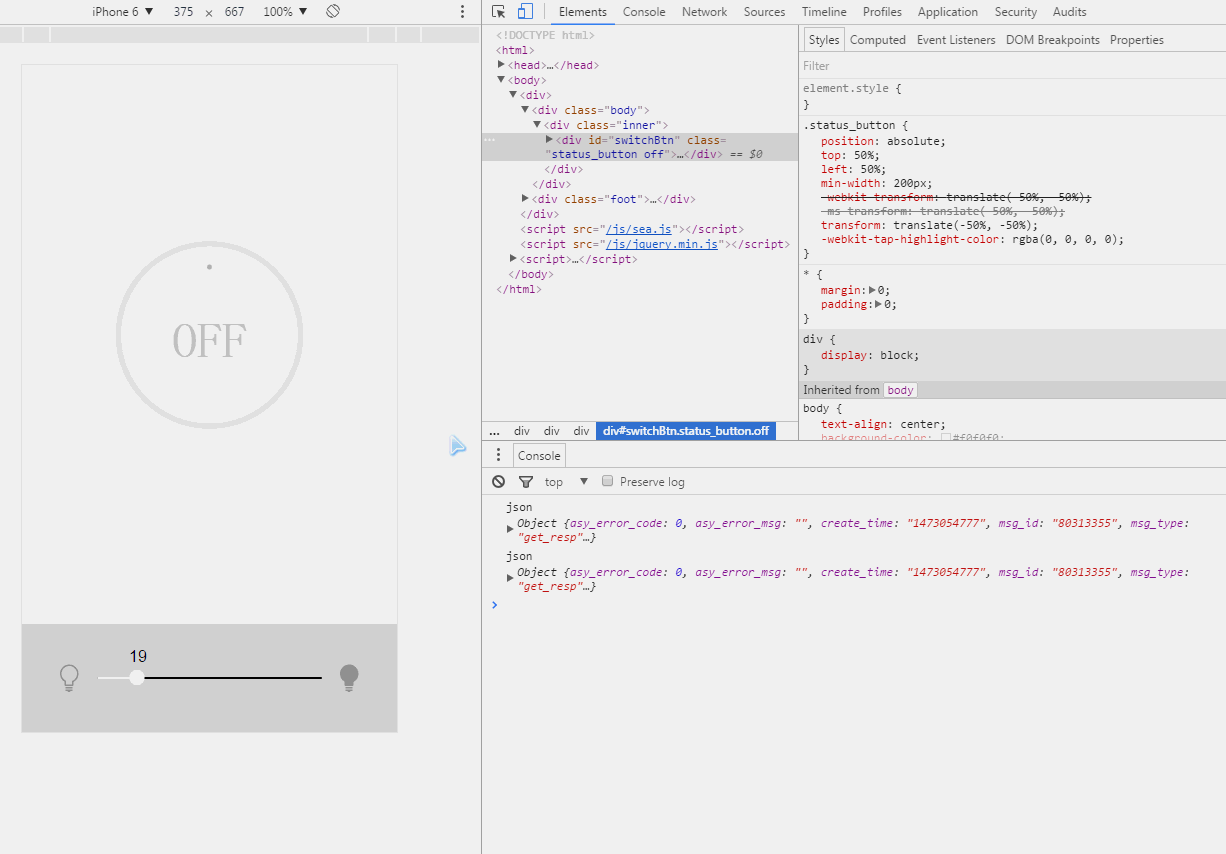Screen dimensions: 1226x854
Task: Clear console with the ban icon
Action: coord(499,482)
